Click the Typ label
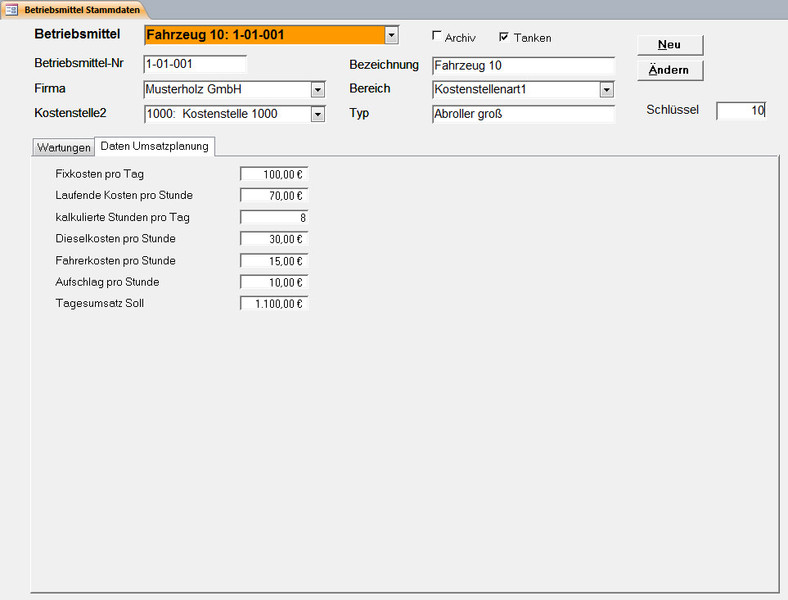The height and width of the screenshot is (600, 788). (359, 113)
